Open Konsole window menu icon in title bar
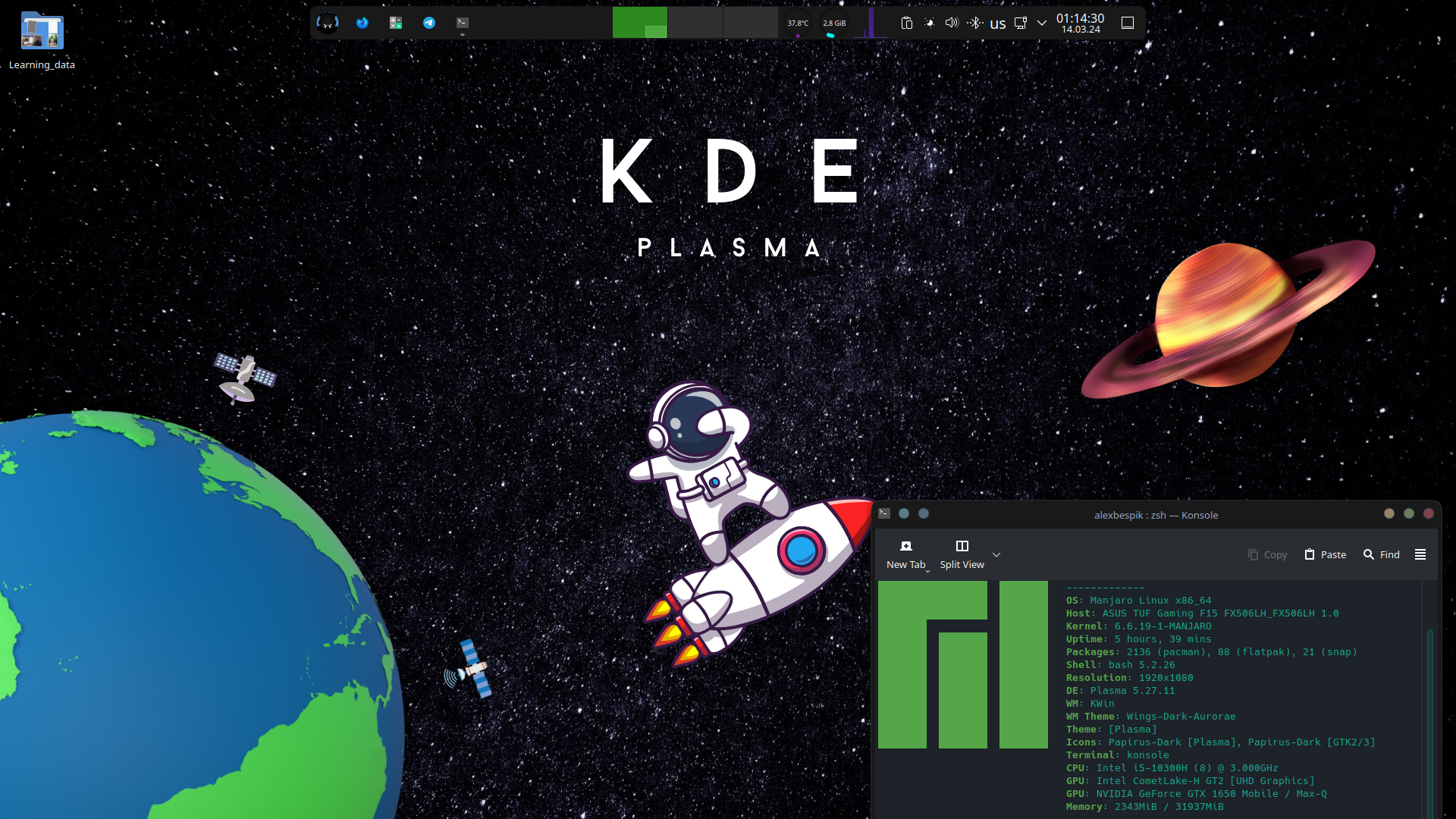Viewport: 1456px width, 819px height. pos(884,513)
